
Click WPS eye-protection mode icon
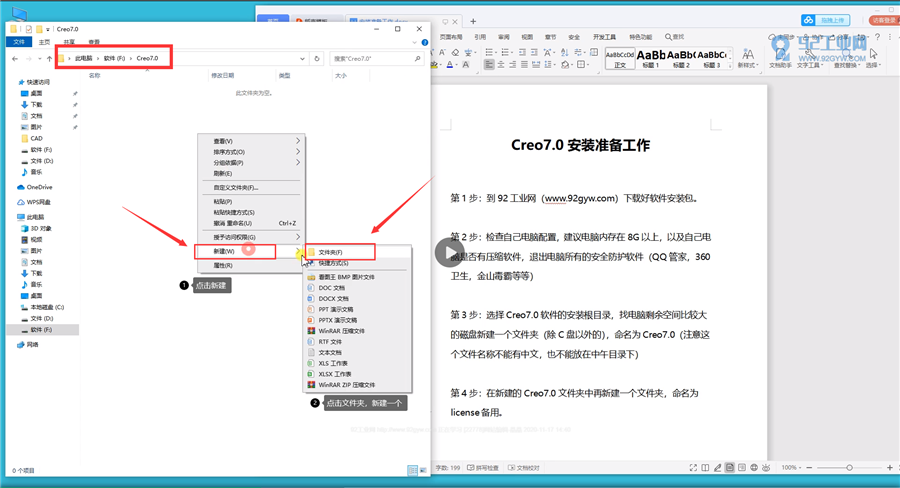[766, 468]
